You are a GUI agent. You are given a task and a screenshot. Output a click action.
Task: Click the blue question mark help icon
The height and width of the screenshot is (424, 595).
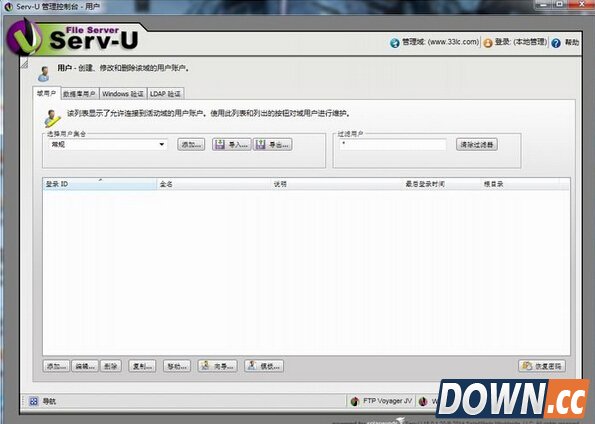[556, 43]
